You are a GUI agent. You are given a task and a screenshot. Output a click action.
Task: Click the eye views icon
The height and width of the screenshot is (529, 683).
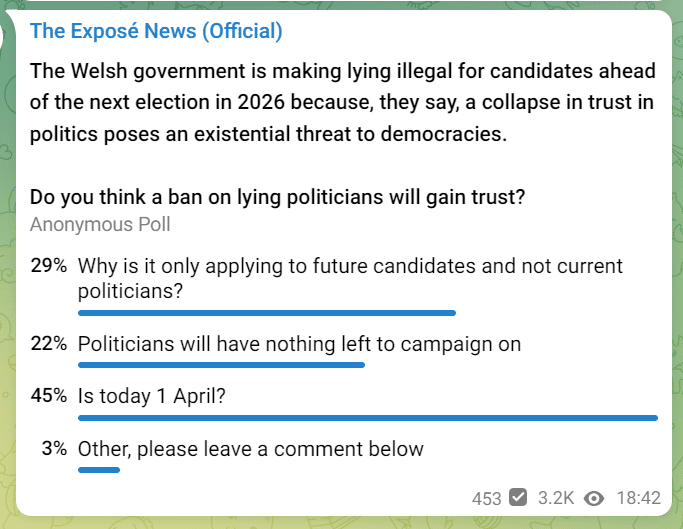(594, 498)
